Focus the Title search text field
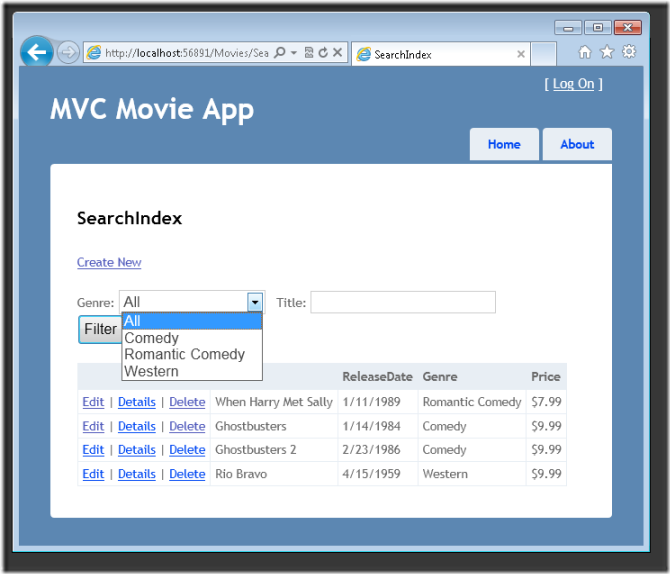This screenshot has width=670, height=574. coord(402,302)
